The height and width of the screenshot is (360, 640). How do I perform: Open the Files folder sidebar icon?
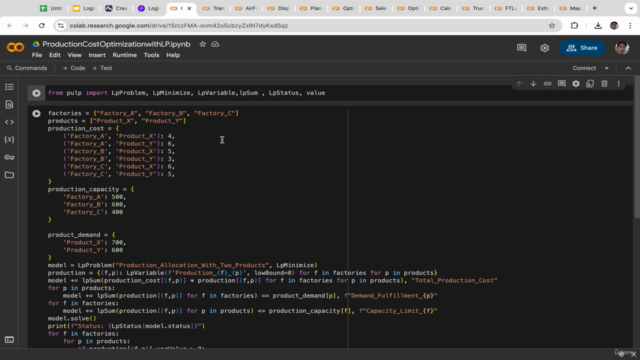9,175
